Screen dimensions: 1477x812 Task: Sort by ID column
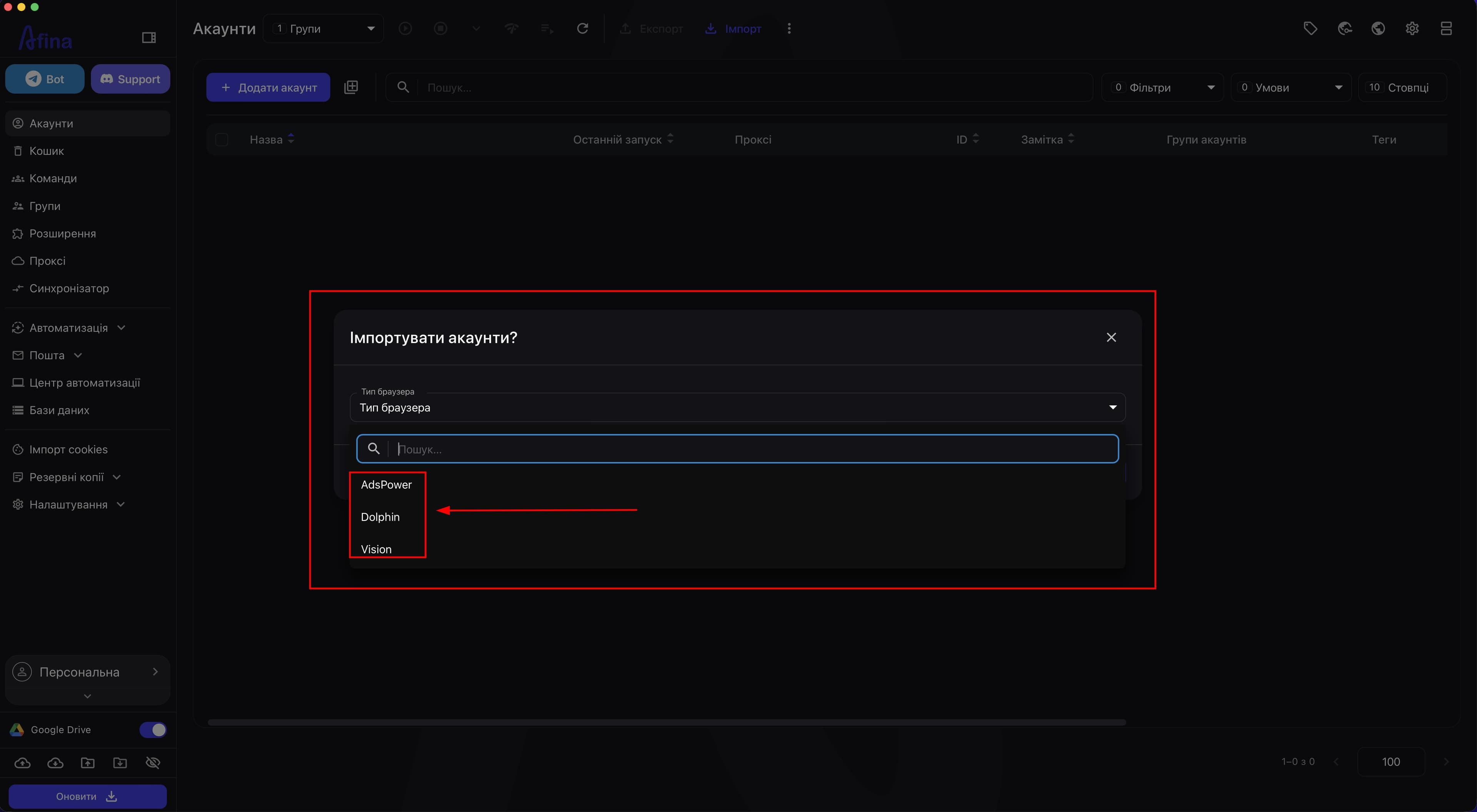pyautogui.click(x=968, y=139)
